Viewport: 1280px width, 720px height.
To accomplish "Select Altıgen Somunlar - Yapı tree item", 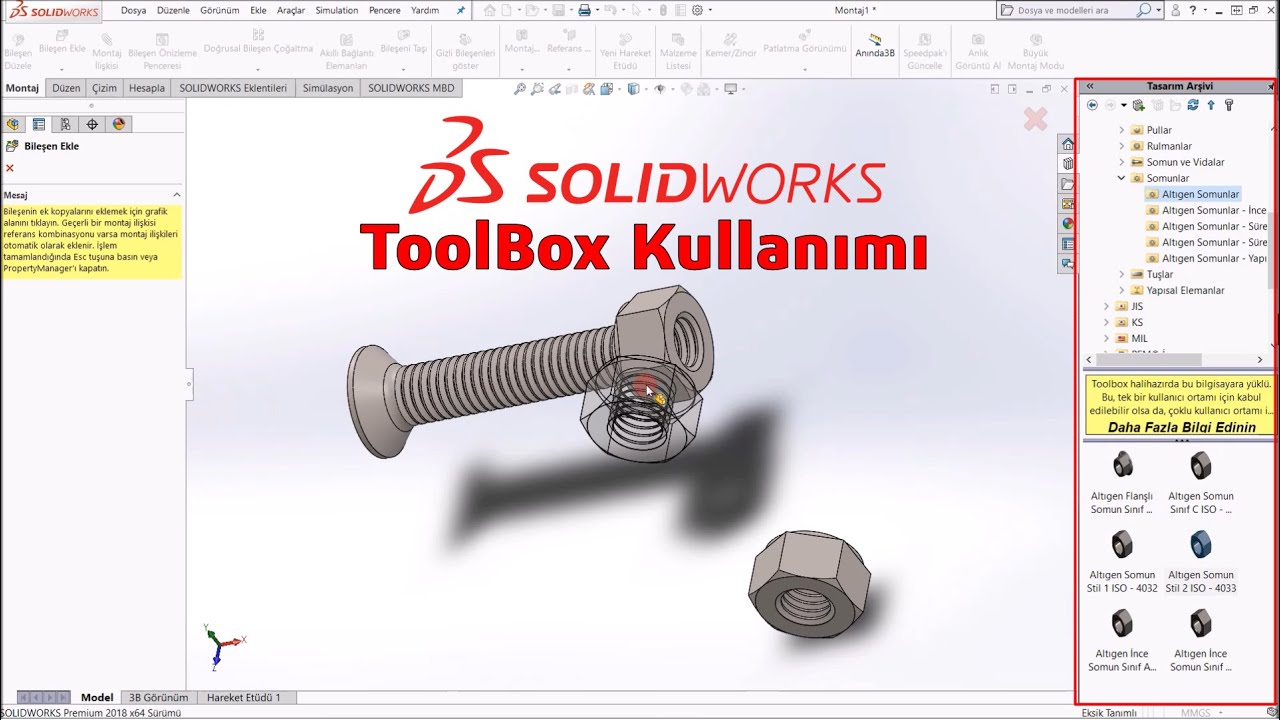I will 1207,258.
